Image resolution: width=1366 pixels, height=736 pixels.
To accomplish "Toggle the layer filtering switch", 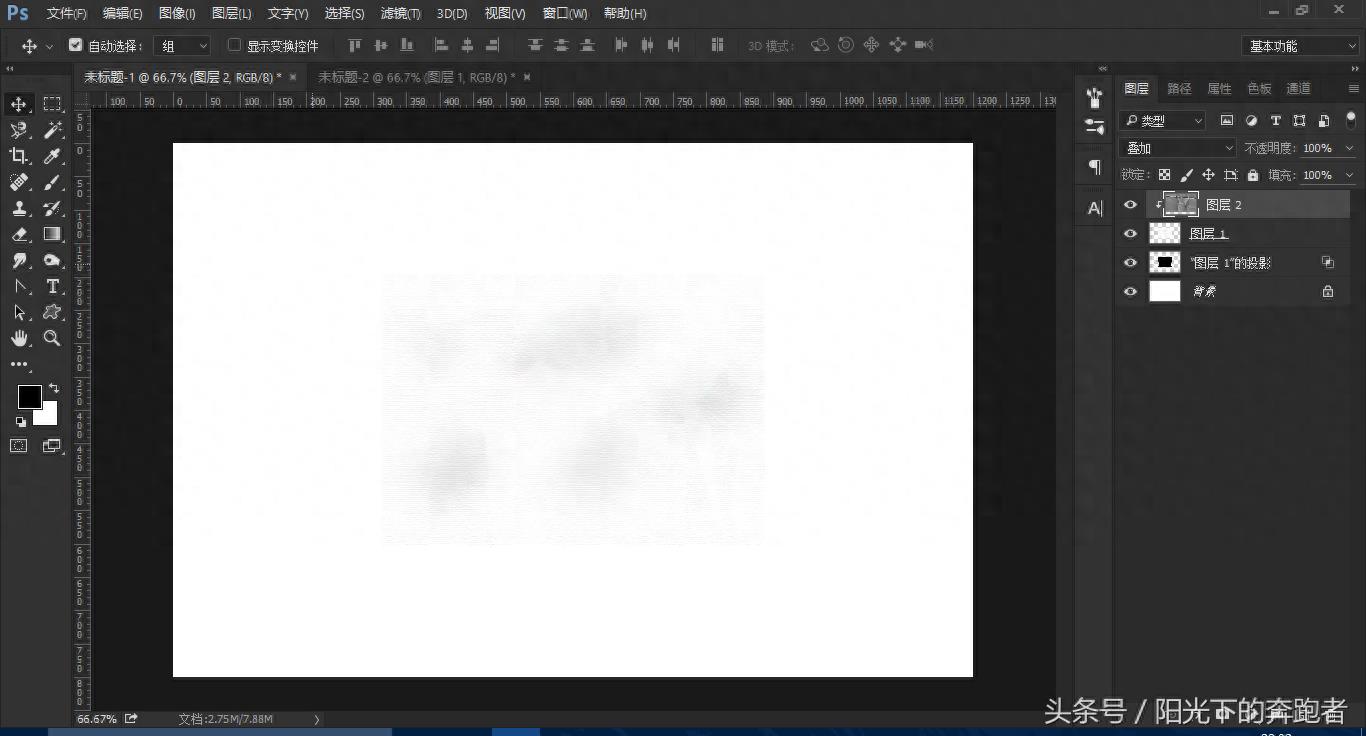I will [1350, 120].
